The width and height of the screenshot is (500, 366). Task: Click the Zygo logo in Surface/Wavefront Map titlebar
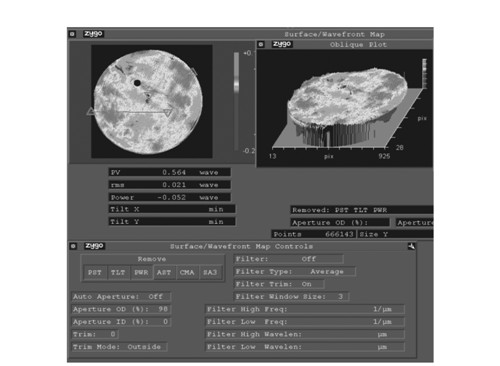93,34
